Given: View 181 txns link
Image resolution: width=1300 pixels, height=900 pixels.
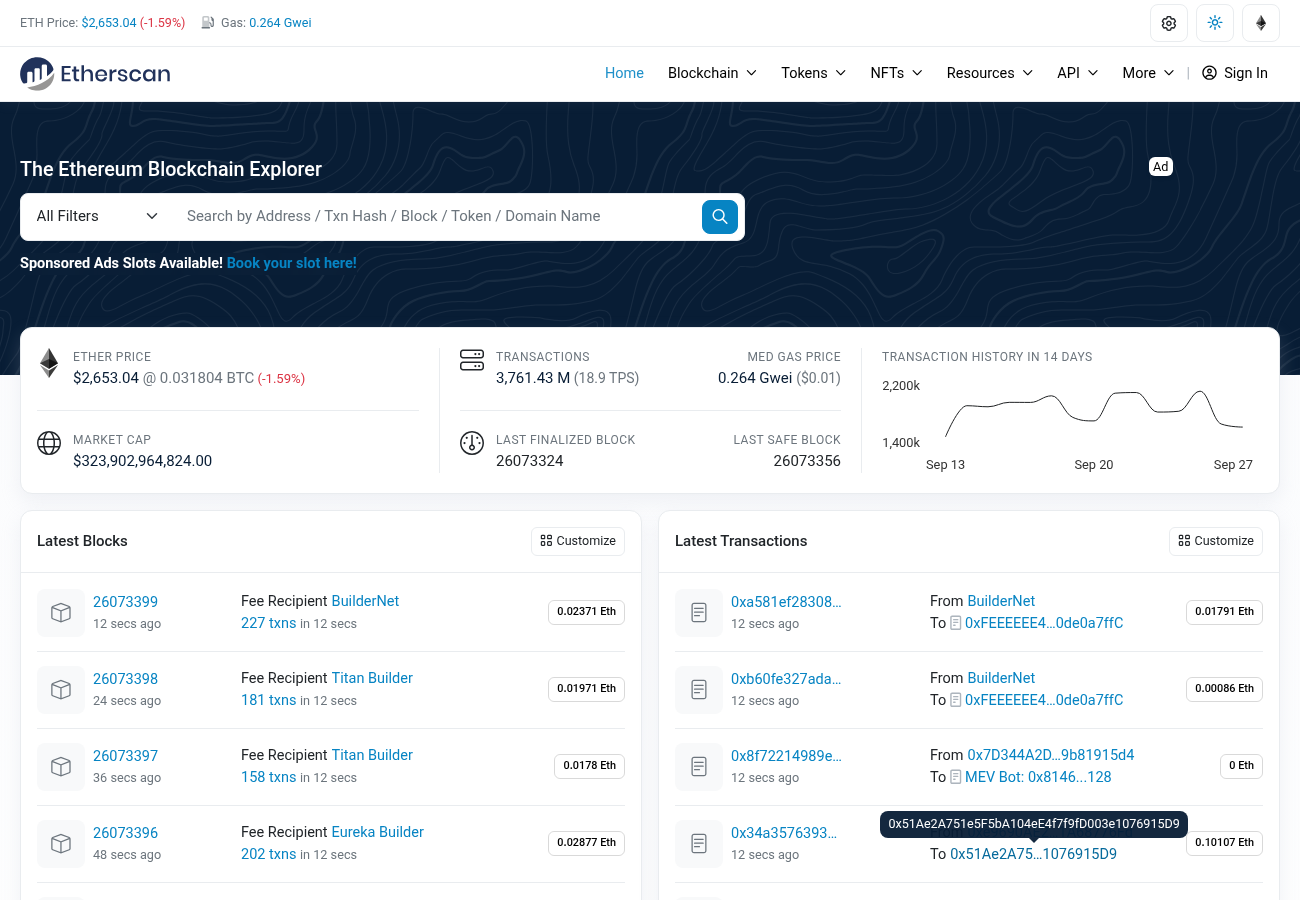Looking at the screenshot, I should (268, 700).
